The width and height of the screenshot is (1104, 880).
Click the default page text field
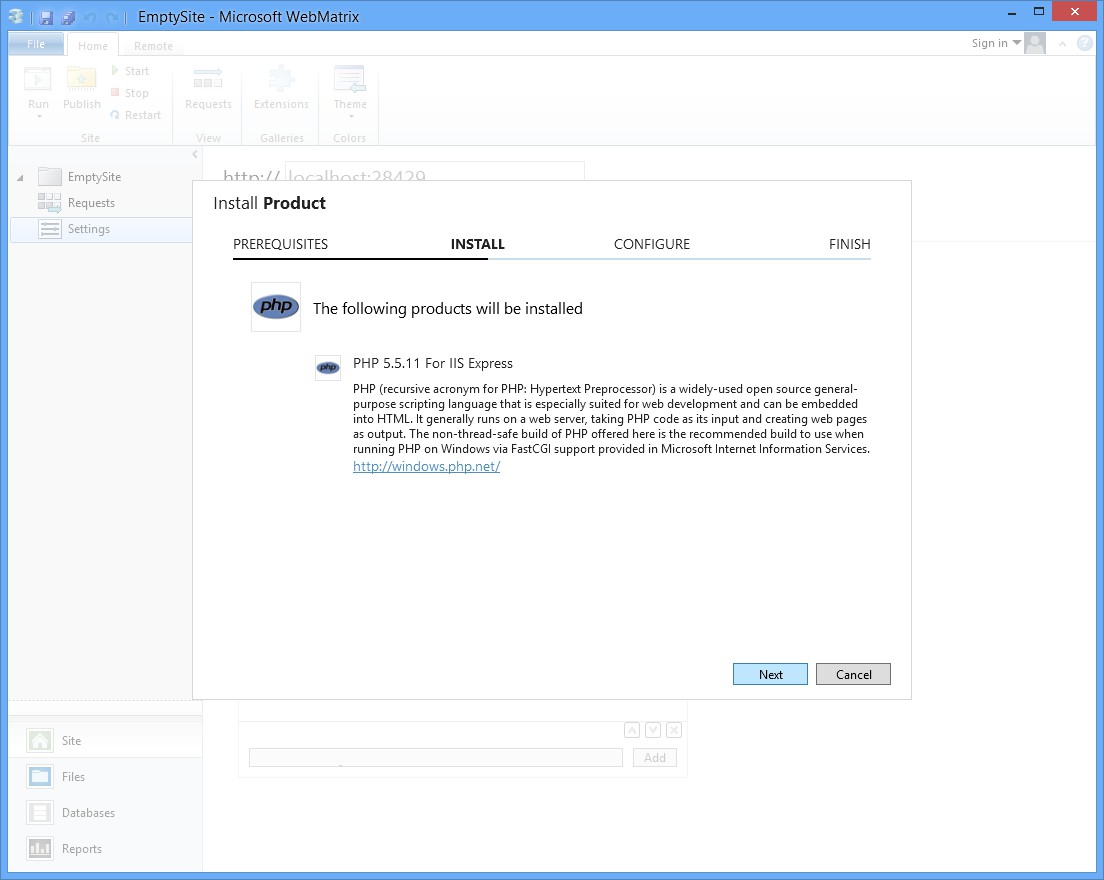[x=436, y=758]
